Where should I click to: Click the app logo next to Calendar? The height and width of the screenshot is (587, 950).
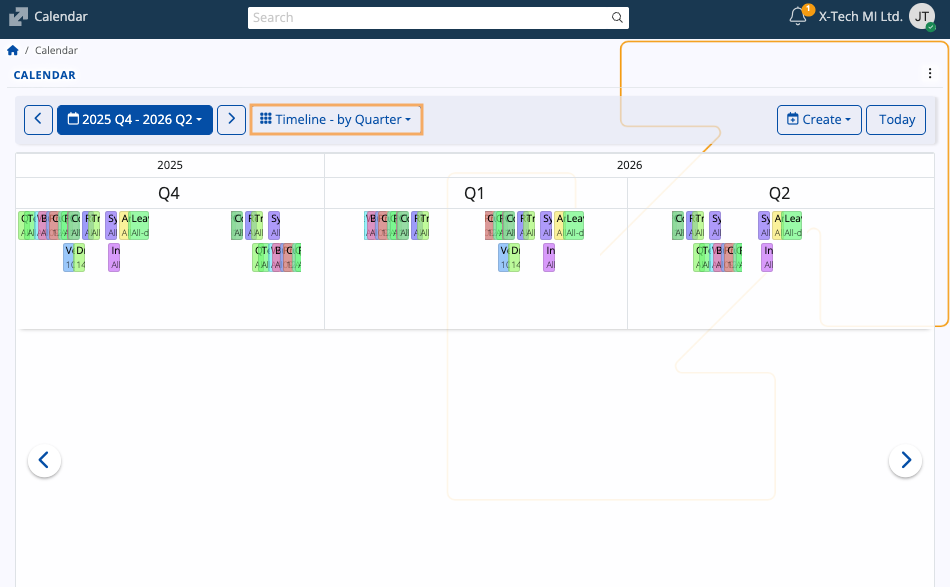coord(18,17)
